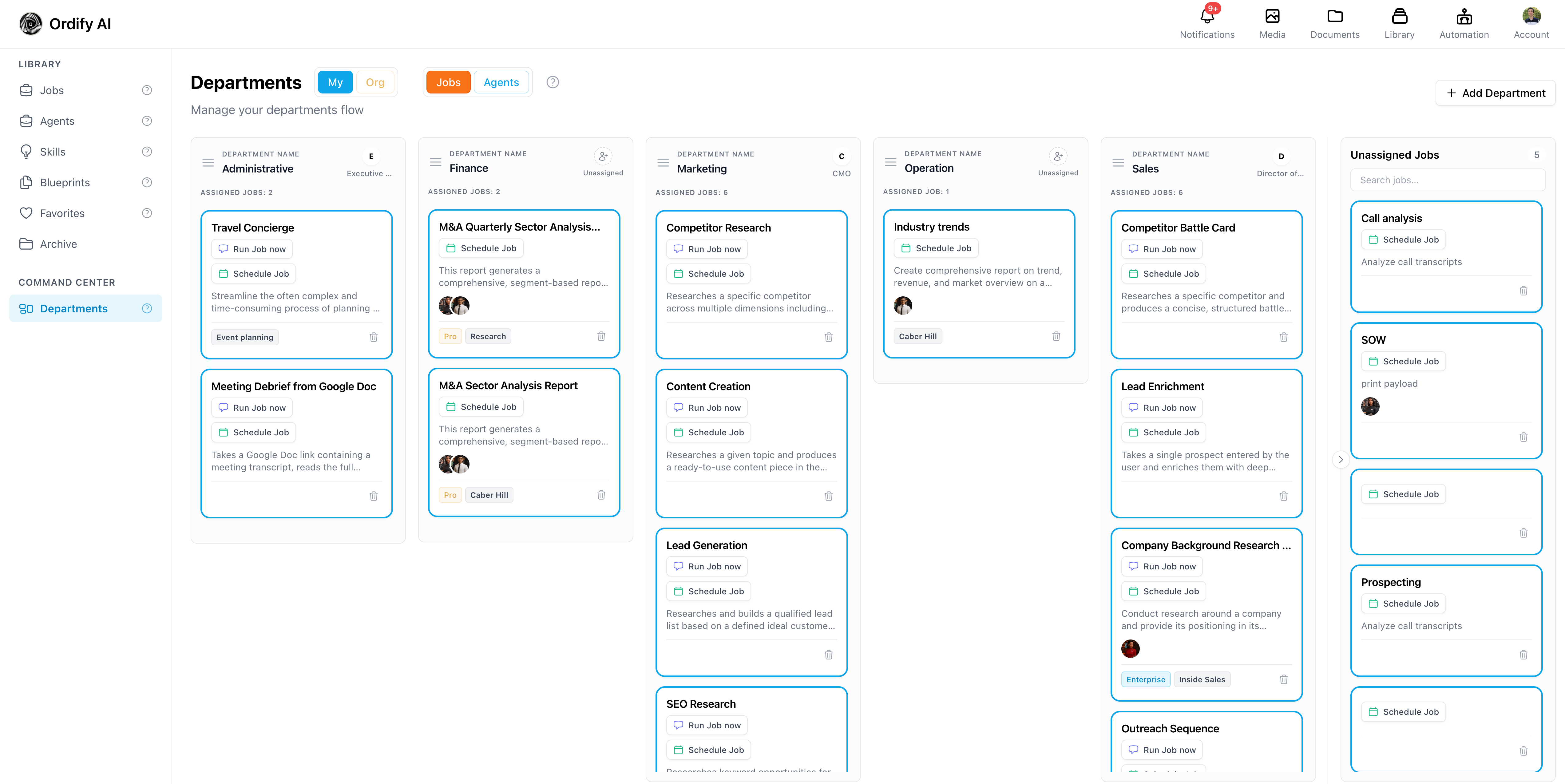This screenshot has height=784, width=1565.
Task: Run the Content Creation job now
Action: (707, 408)
